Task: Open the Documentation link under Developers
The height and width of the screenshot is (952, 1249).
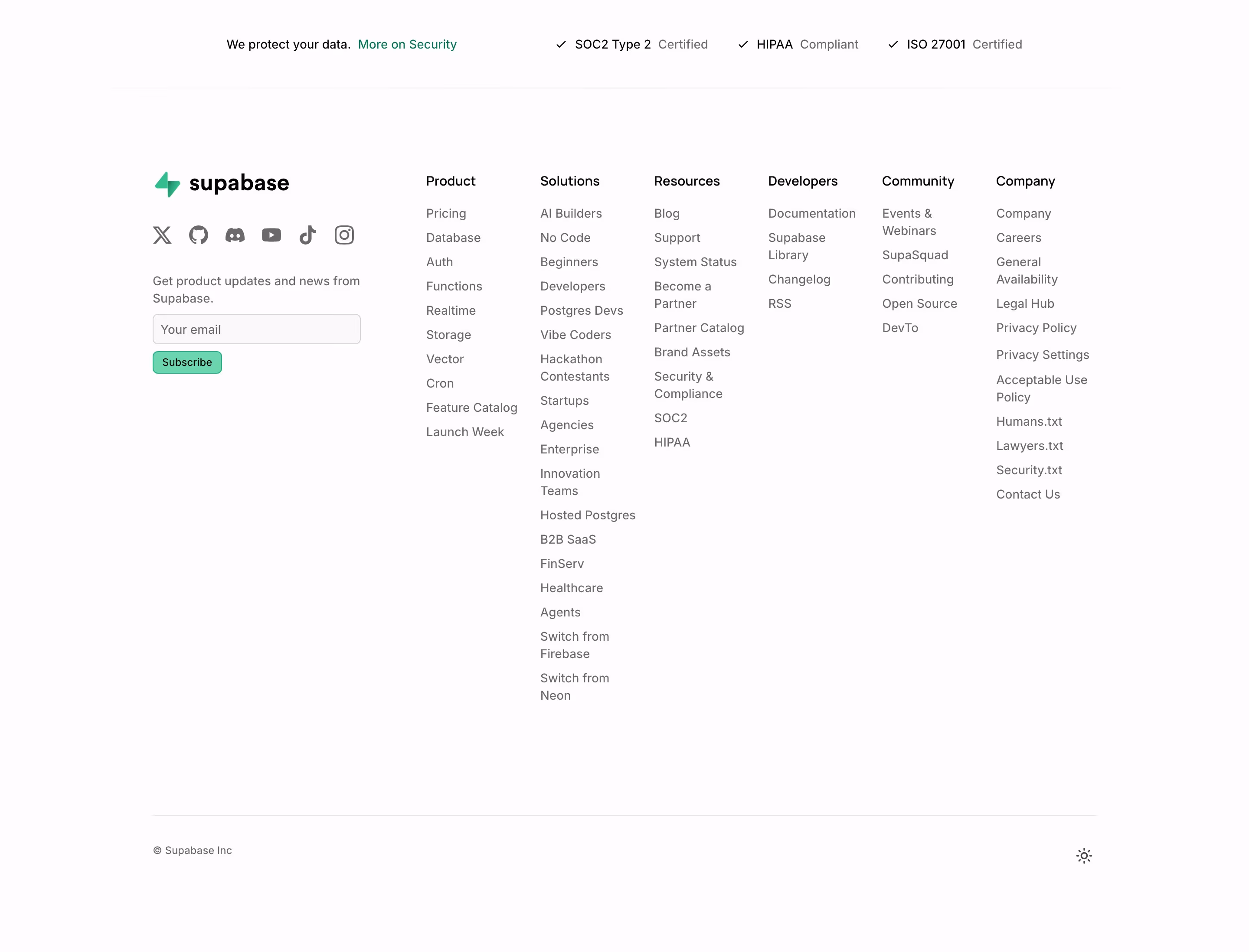Action: (x=812, y=214)
